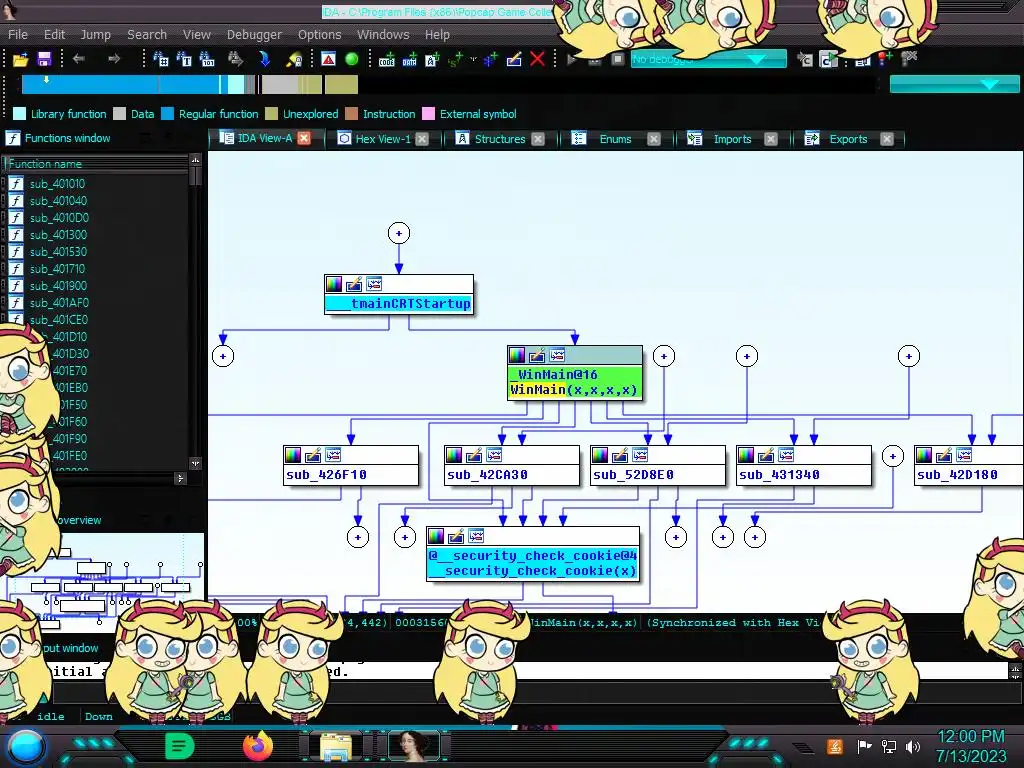Select sub_401300 in the Functions window
This screenshot has width=1024, height=768.
58,235
